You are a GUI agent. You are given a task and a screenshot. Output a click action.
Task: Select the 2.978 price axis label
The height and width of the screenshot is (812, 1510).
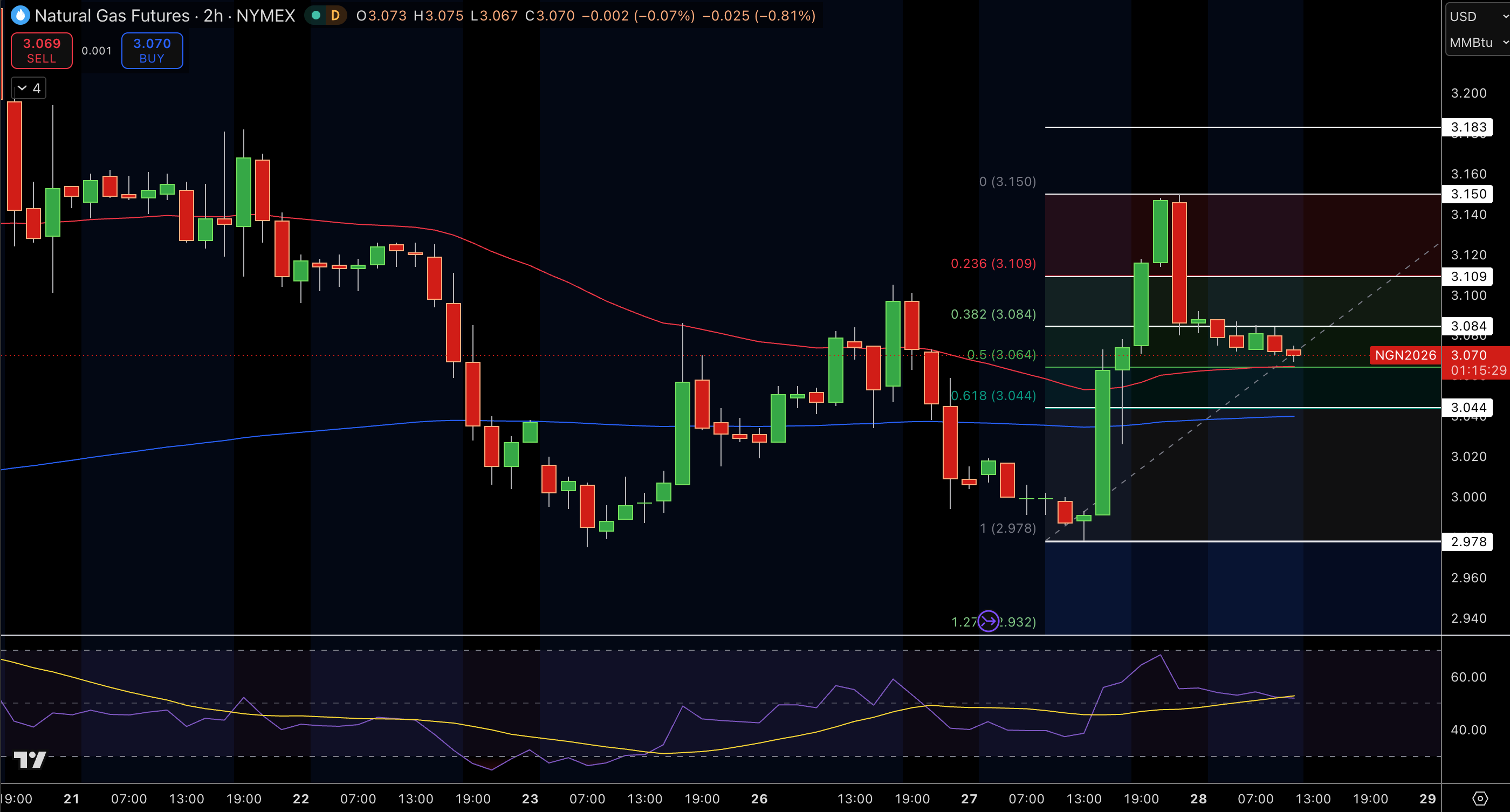coord(1468,541)
